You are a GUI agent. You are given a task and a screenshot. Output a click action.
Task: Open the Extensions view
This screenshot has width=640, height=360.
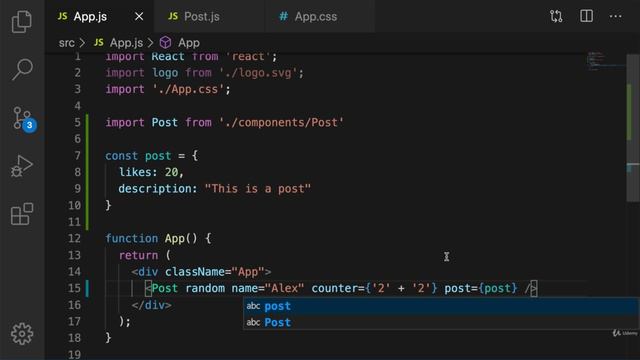pyautogui.click(x=22, y=214)
